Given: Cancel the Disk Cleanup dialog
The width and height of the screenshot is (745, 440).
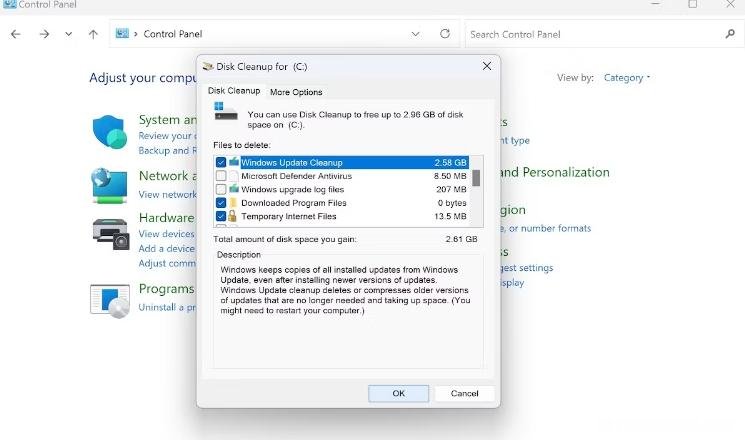Looking at the screenshot, I should [464, 393].
